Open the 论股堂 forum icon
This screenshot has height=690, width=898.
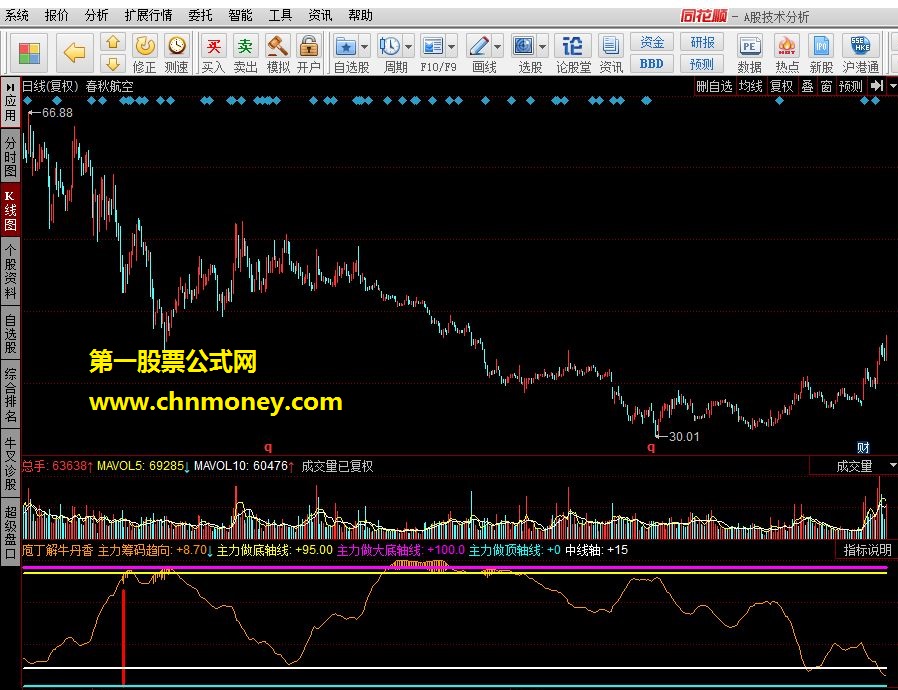click(x=573, y=46)
